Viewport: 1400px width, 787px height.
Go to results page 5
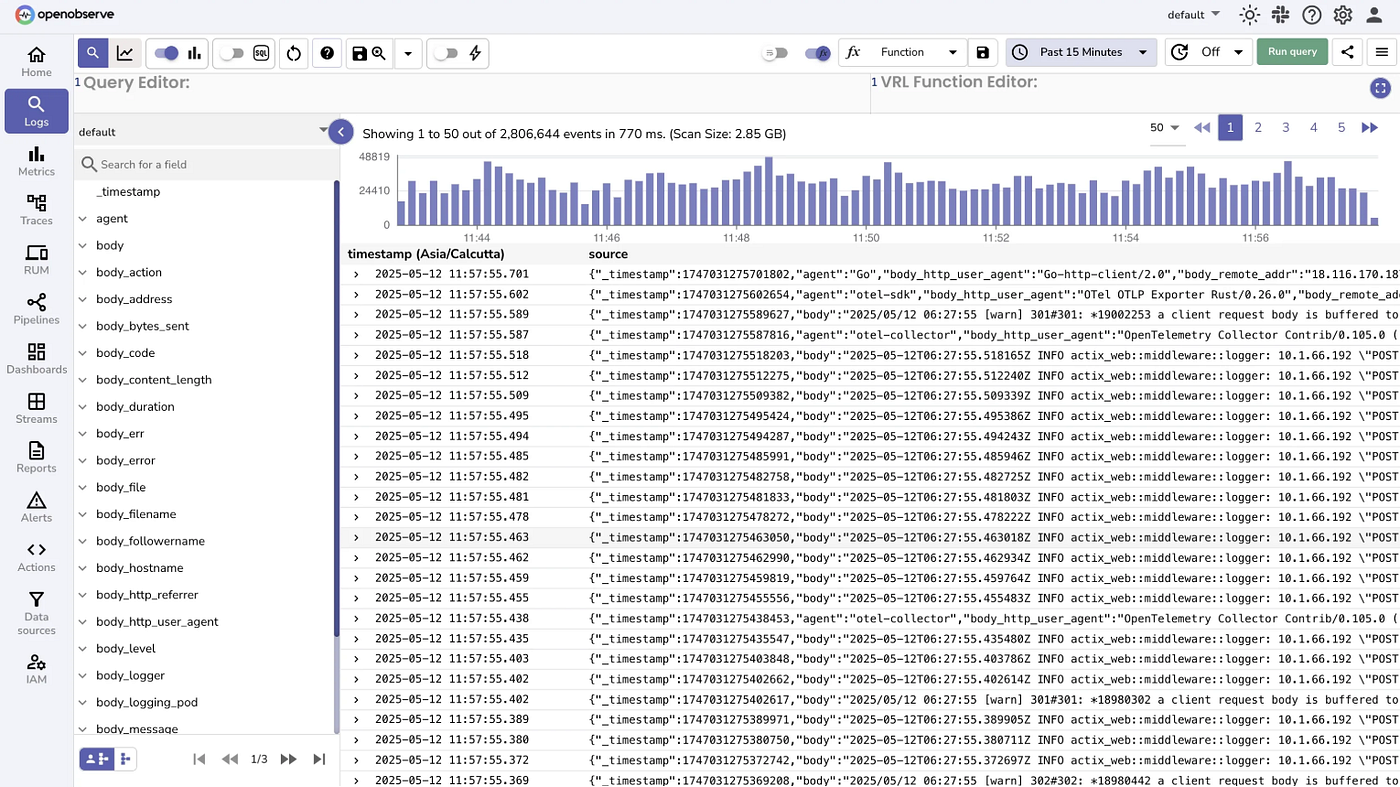[x=1342, y=127]
